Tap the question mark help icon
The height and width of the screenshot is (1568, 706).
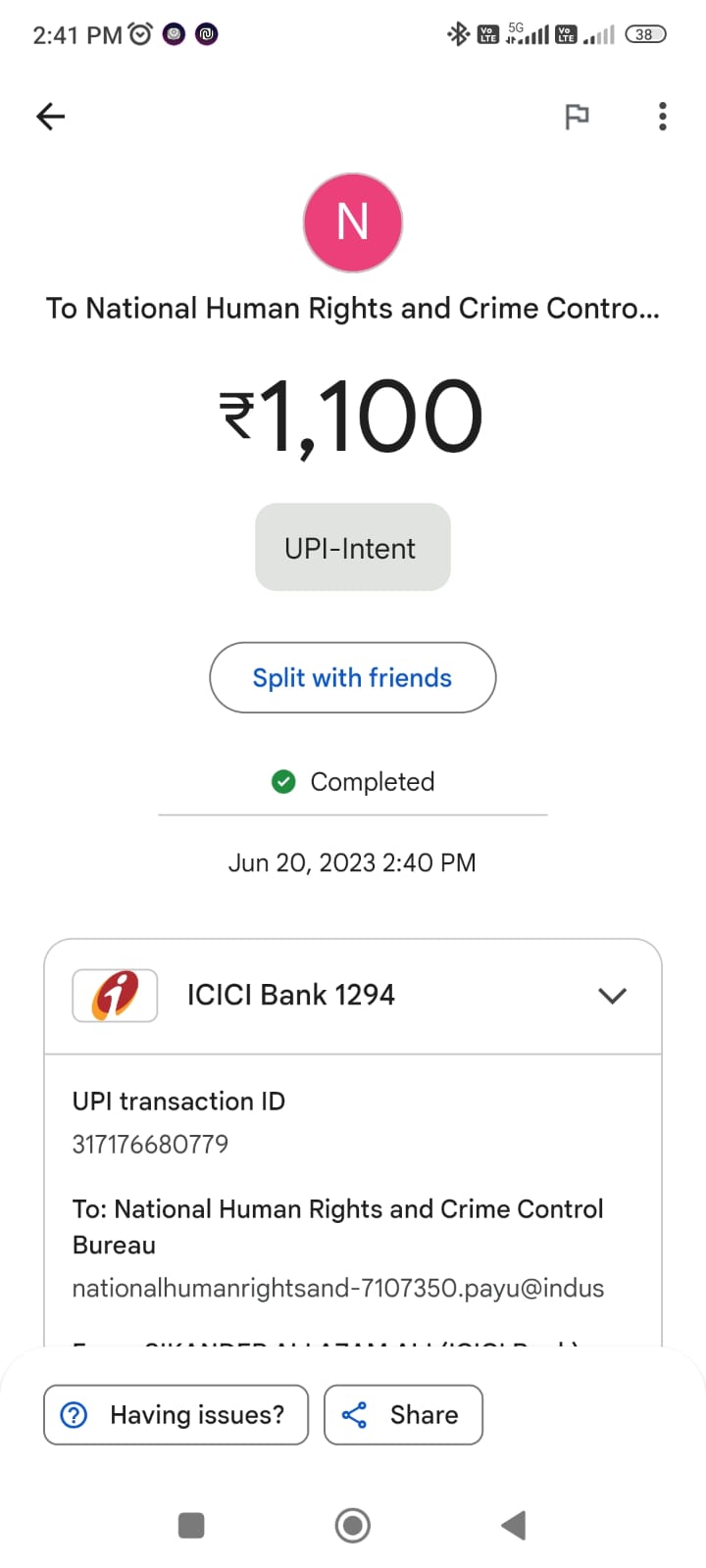(x=75, y=1414)
